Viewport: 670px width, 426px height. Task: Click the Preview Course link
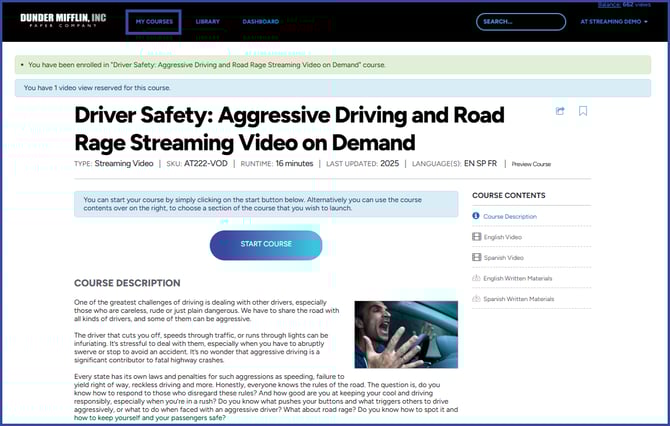tap(530, 164)
